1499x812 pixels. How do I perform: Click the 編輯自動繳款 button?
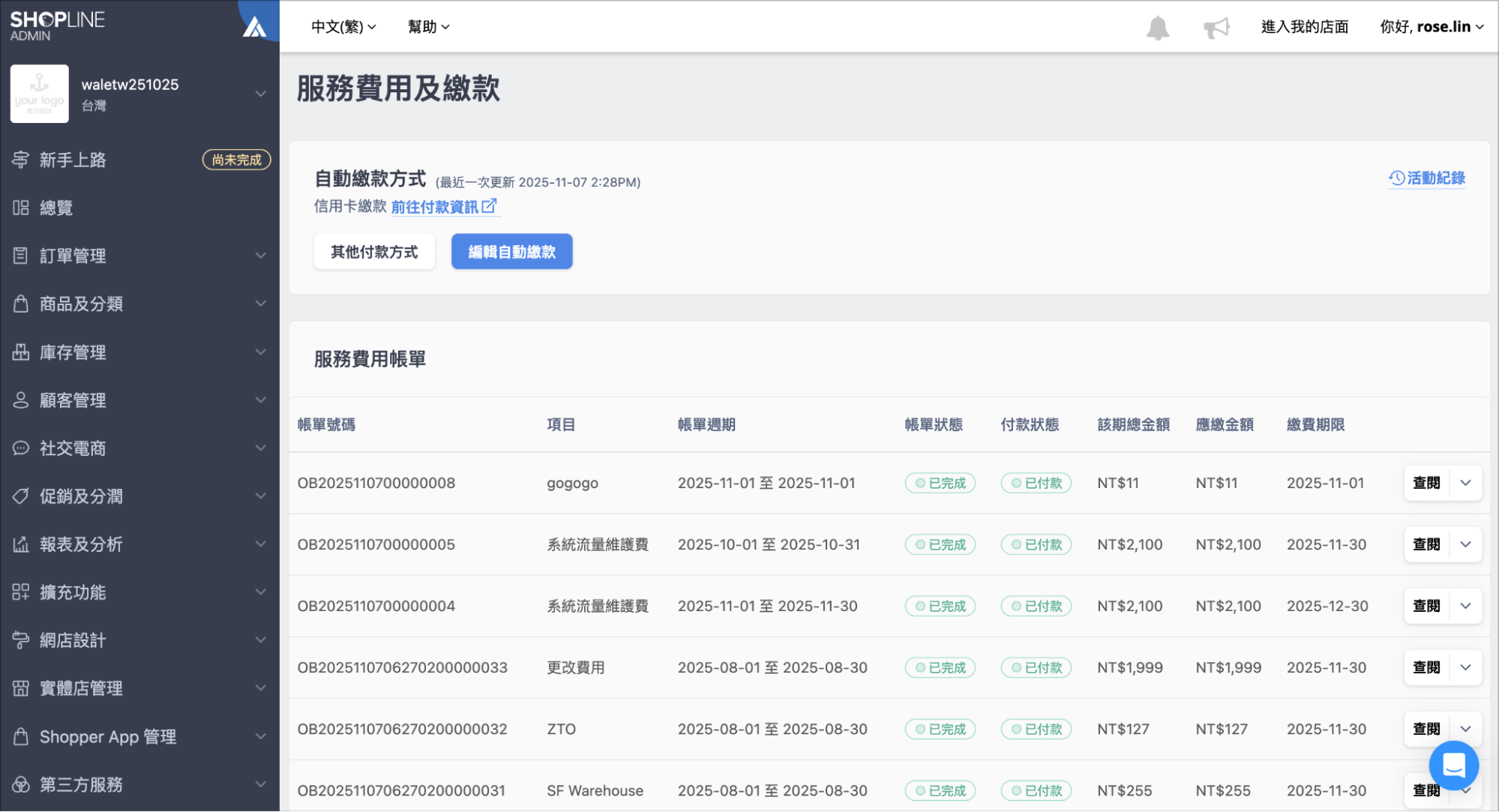[511, 252]
